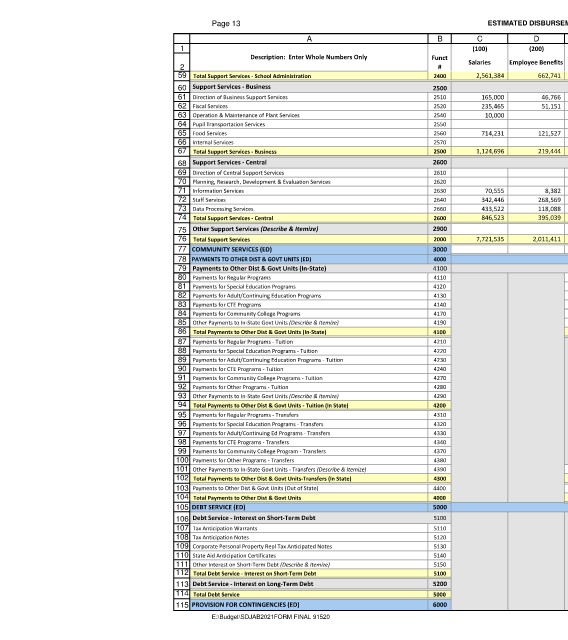The width and height of the screenshot is (568, 640).
Task: Select 'Direction of Central Support Services' cell
Action: 309,173
